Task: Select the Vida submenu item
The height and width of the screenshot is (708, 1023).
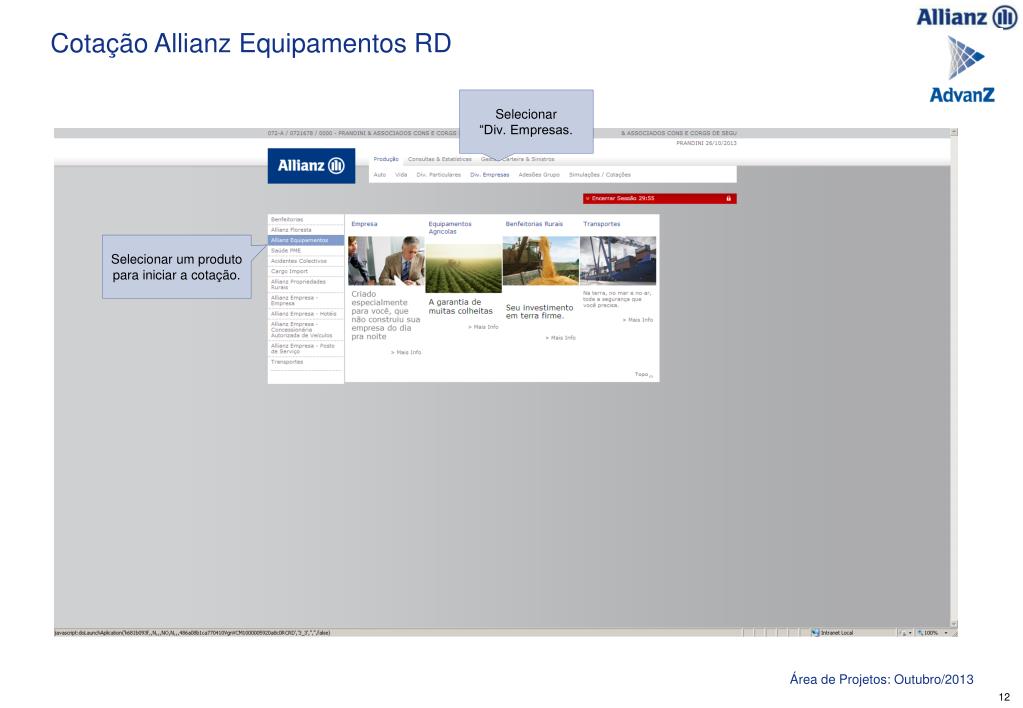Action: [401, 175]
